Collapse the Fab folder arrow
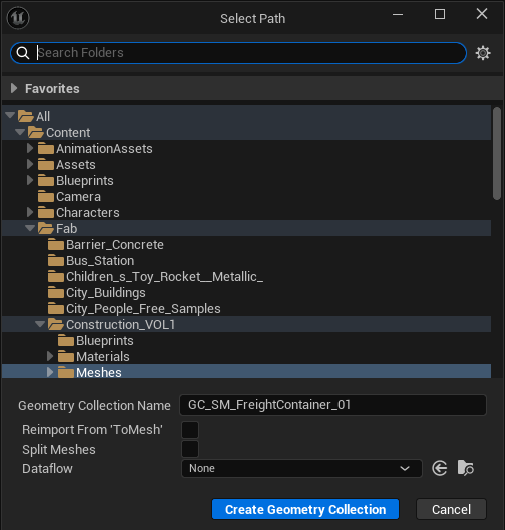Viewport: 505px width, 530px height. [x=30, y=228]
